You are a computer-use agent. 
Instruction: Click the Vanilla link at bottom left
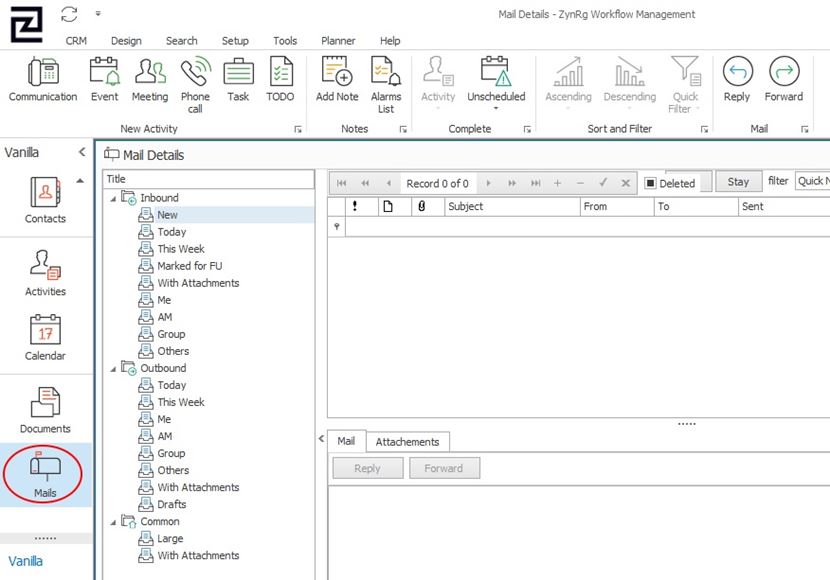point(25,561)
